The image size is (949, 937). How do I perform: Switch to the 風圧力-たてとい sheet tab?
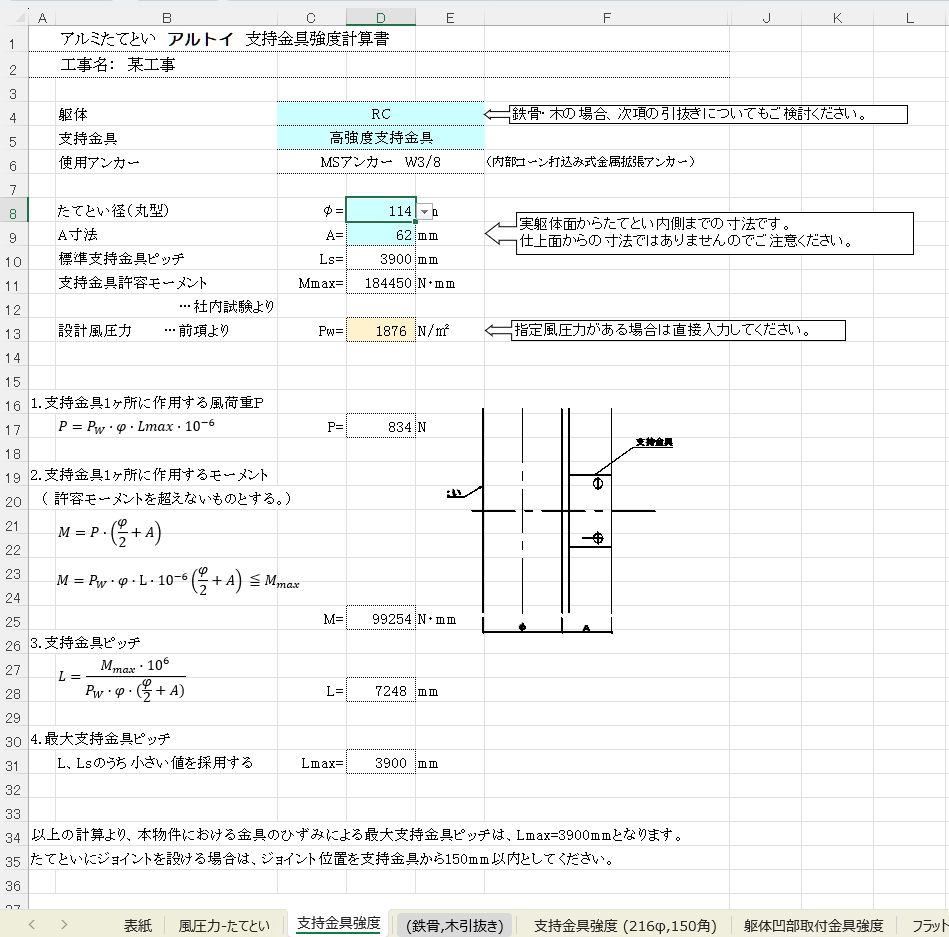coord(224,925)
